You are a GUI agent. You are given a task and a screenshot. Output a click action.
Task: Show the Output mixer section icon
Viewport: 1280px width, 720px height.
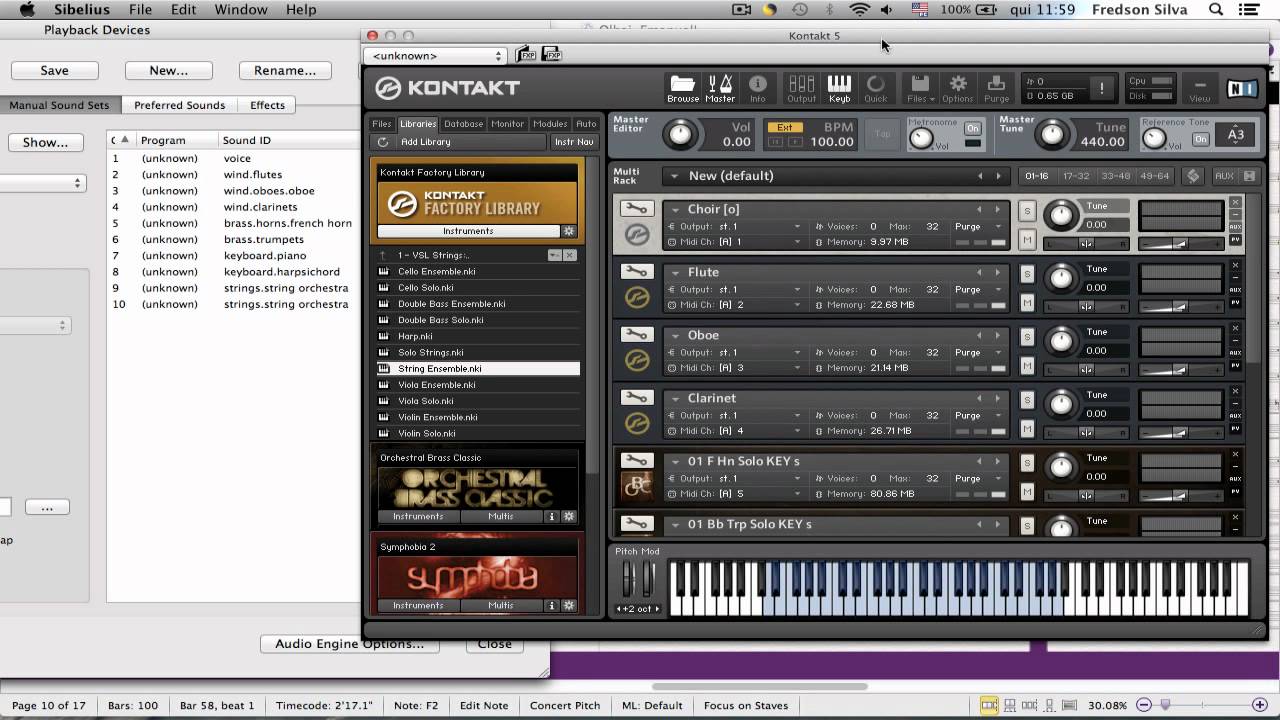coord(801,88)
